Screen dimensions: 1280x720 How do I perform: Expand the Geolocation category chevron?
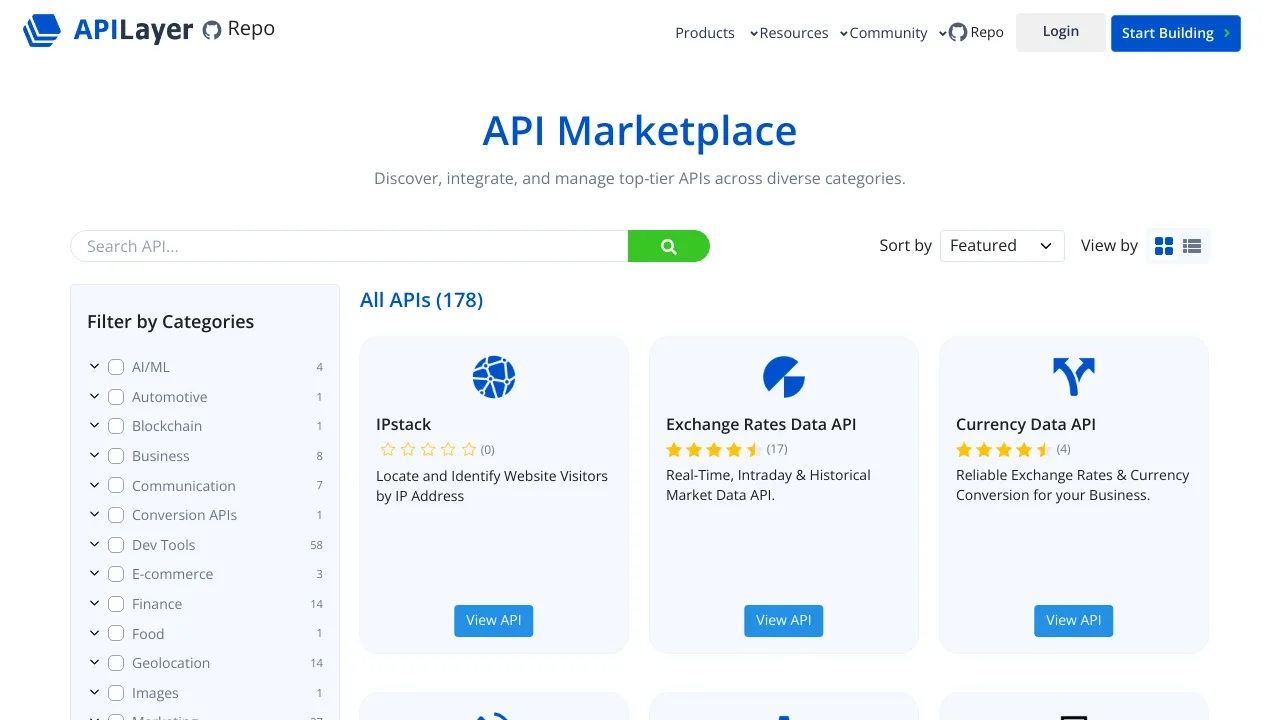[x=94, y=662]
